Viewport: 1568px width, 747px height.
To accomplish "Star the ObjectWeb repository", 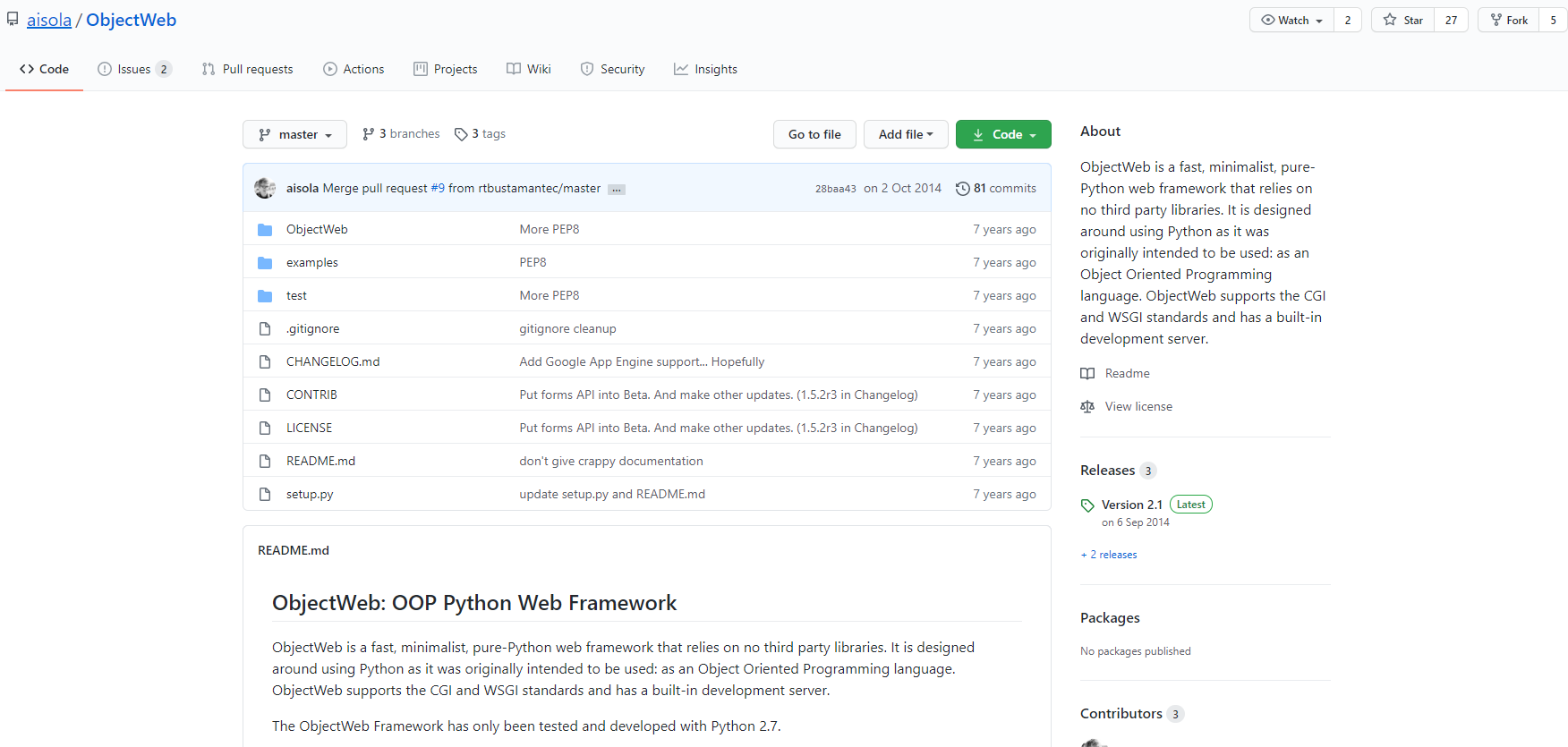I will tap(1402, 20).
